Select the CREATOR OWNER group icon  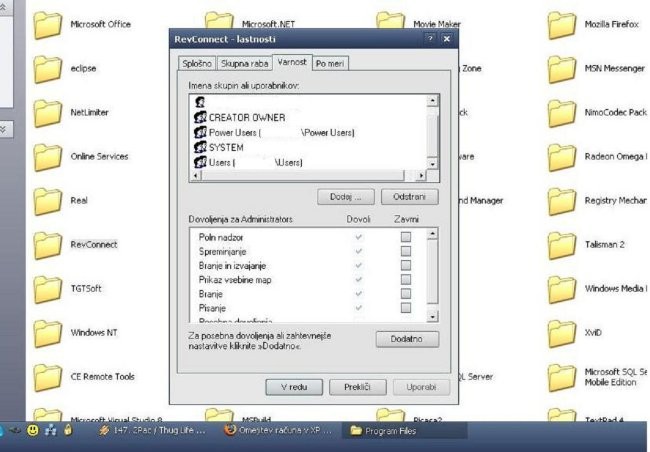[200, 117]
